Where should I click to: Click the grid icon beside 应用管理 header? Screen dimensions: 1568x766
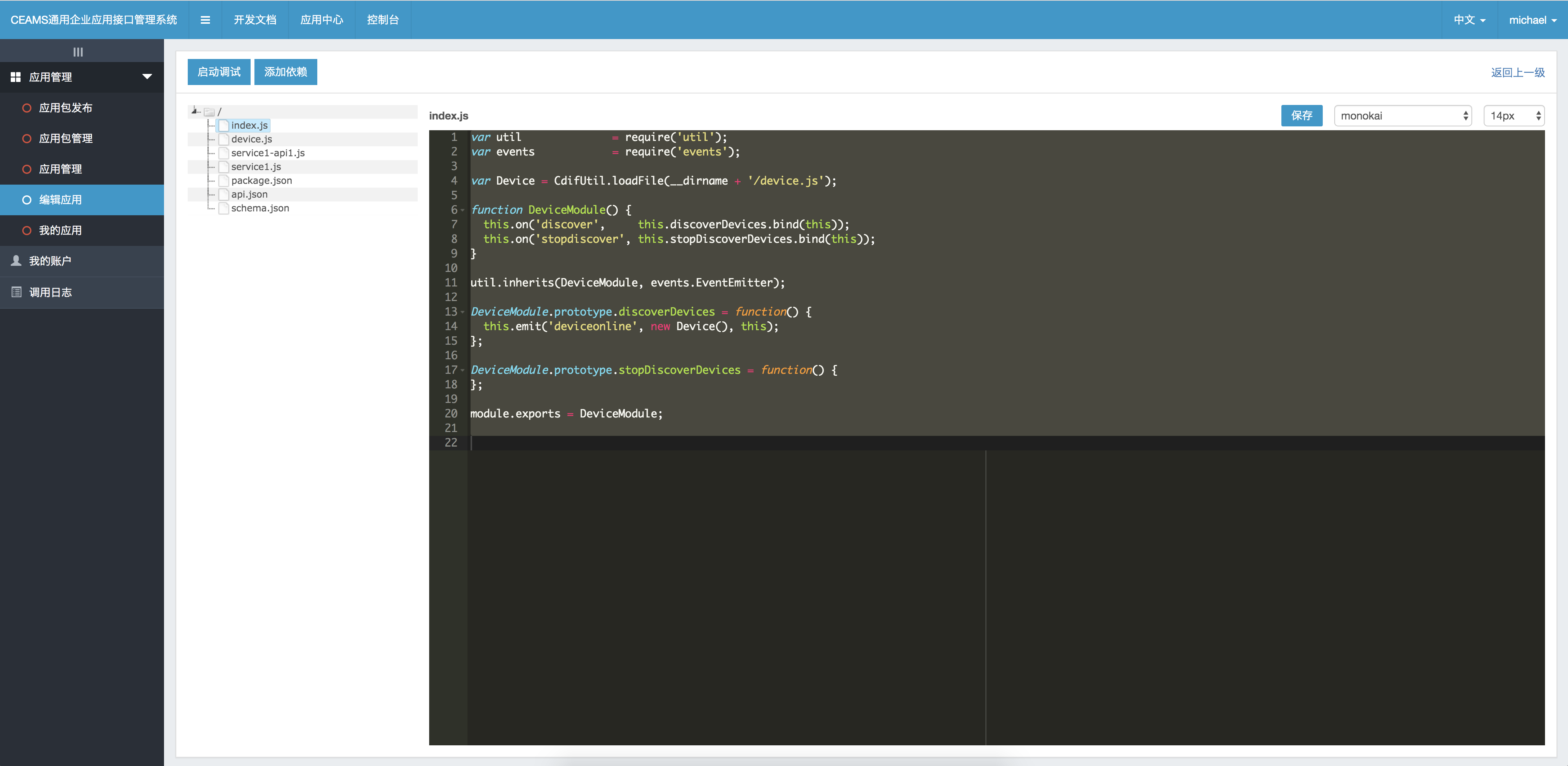[16, 77]
